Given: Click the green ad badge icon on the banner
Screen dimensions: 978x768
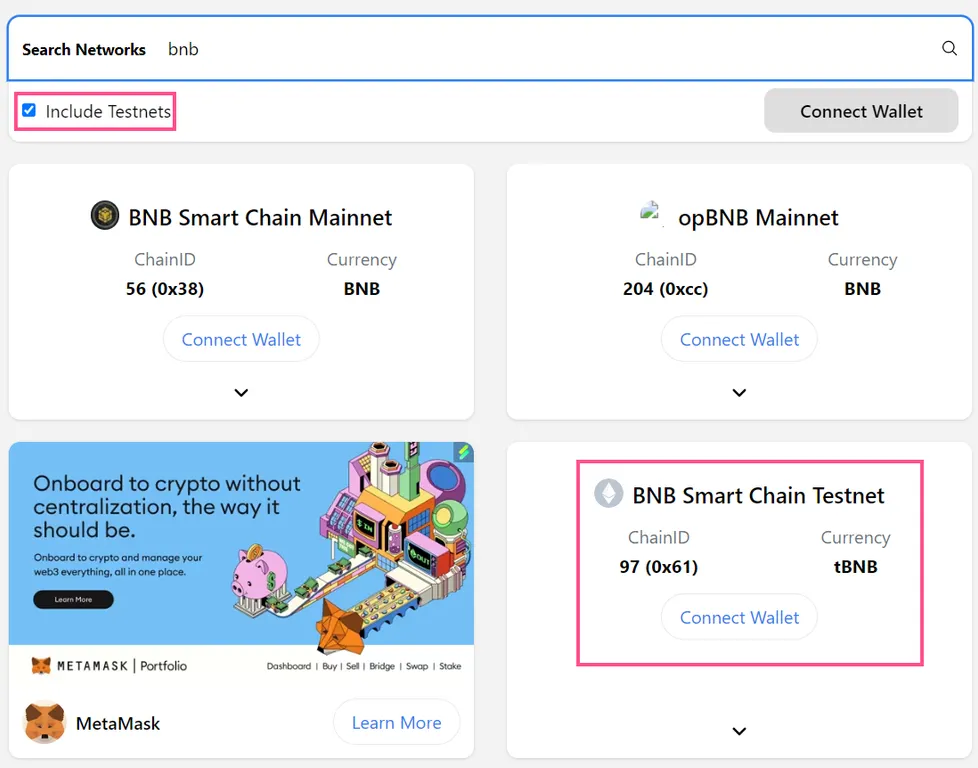Looking at the screenshot, I should coord(463,452).
